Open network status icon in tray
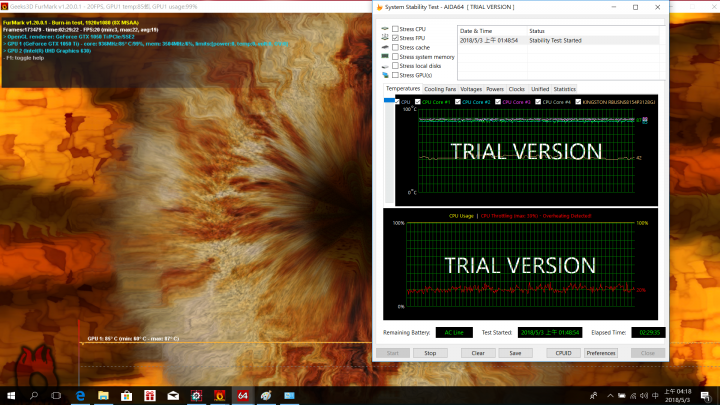This screenshot has width=720, height=405. pos(633,395)
